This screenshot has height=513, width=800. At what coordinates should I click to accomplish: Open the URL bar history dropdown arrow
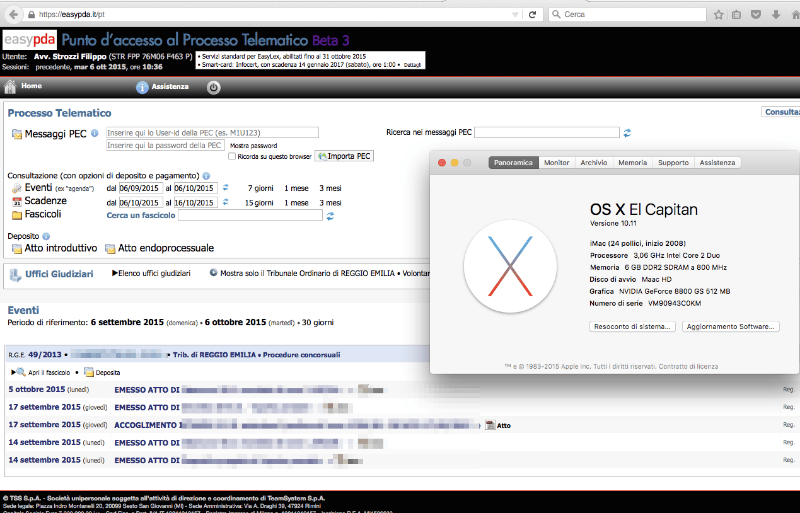click(x=515, y=15)
